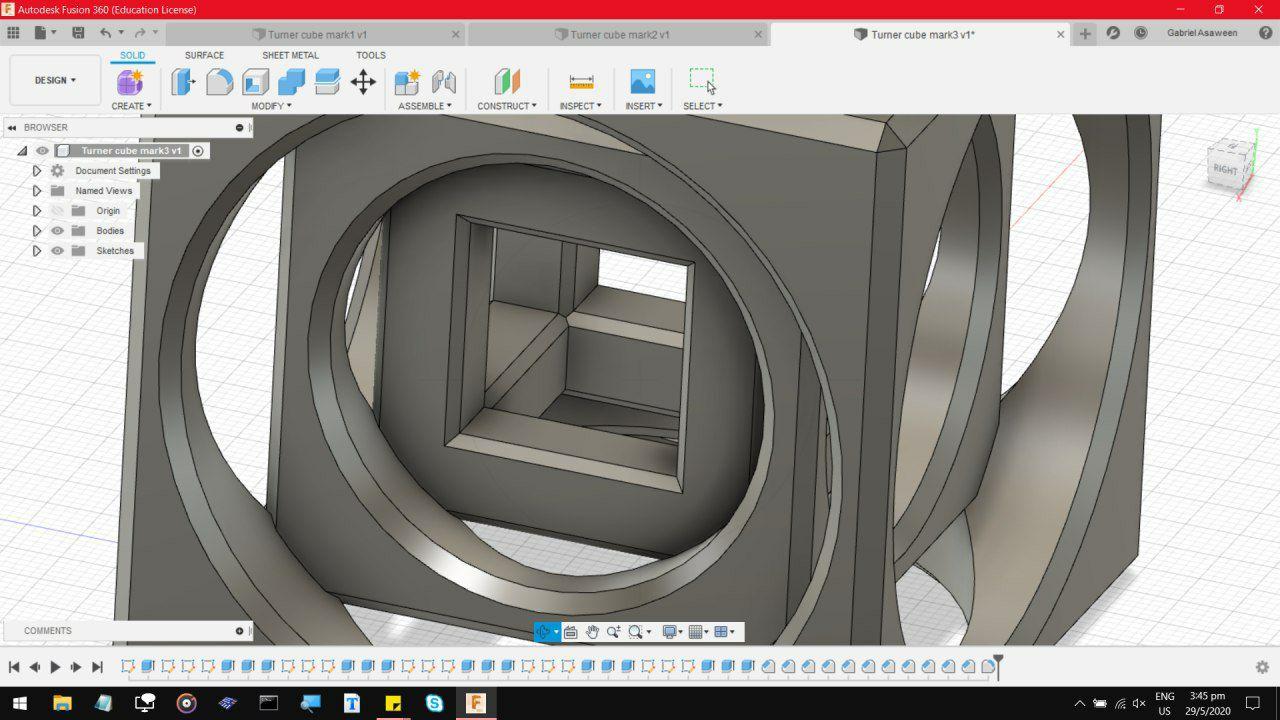Image resolution: width=1280 pixels, height=720 pixels.
Task: Click the Insert image icon
Action: [x=643, y=82]
